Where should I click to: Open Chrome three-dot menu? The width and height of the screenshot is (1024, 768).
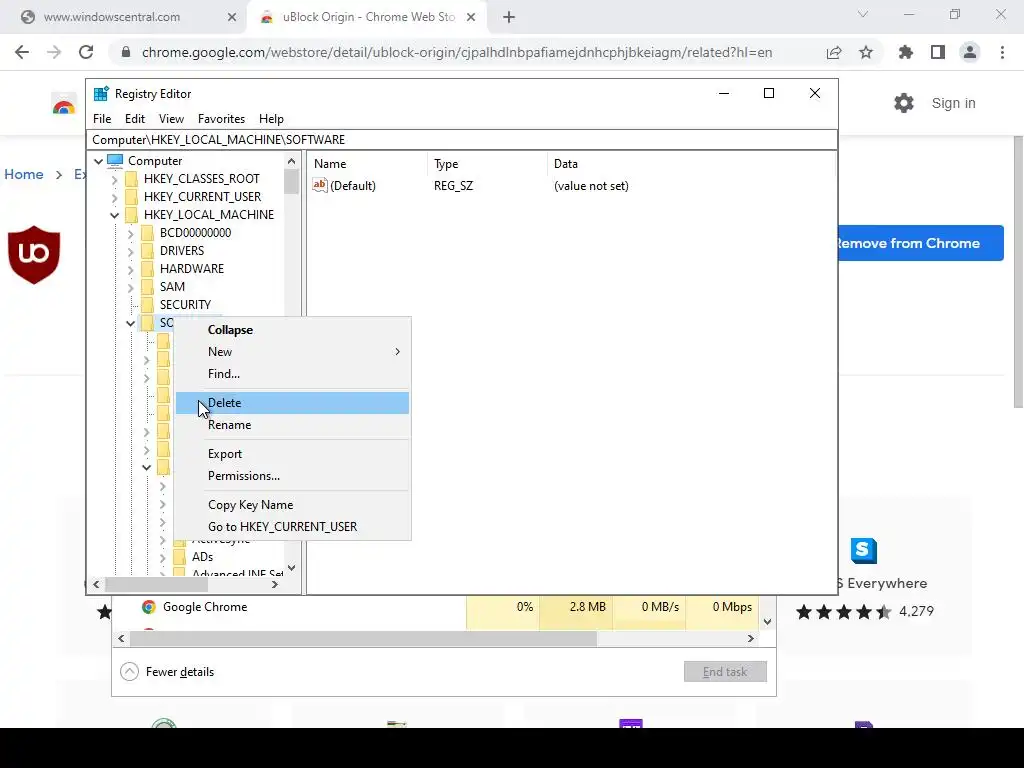click(x=1002, y=52)
